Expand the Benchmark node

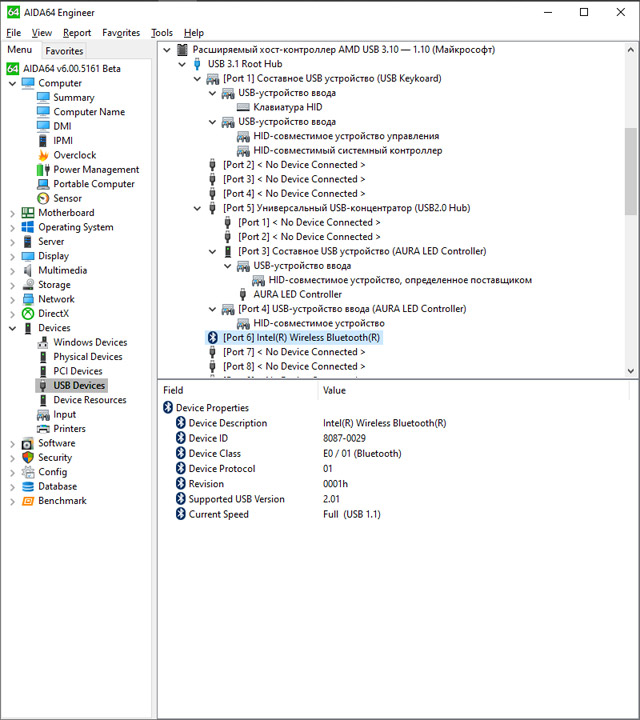[x=12, y=501]
